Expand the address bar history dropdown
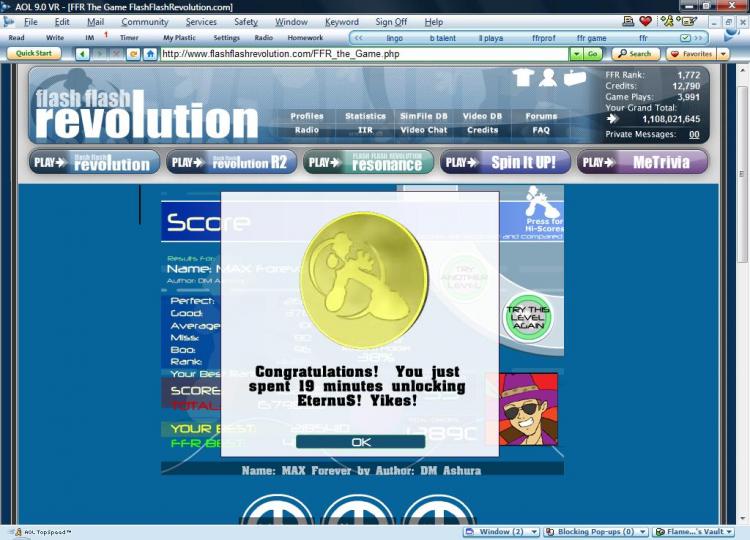This screenshot has width=750, height=540. 576,54
